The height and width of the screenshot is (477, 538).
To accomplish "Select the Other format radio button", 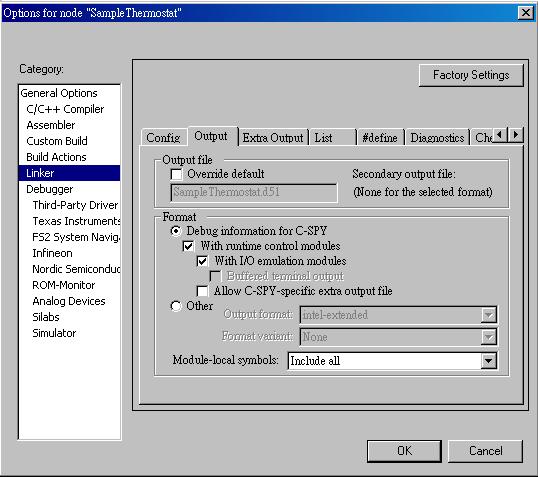I will 176,306.
